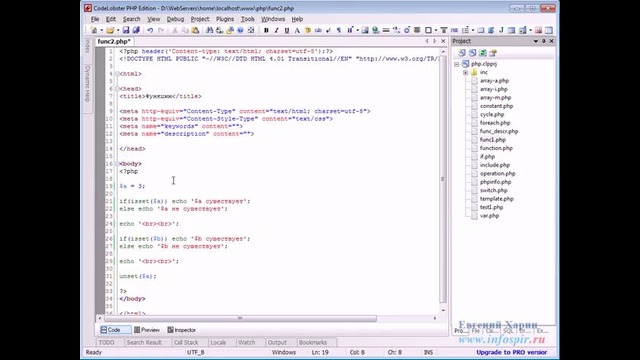The image size is (640, 360).
Task: Open Find with the binoculars icon
Action: (x=209, y=30)
